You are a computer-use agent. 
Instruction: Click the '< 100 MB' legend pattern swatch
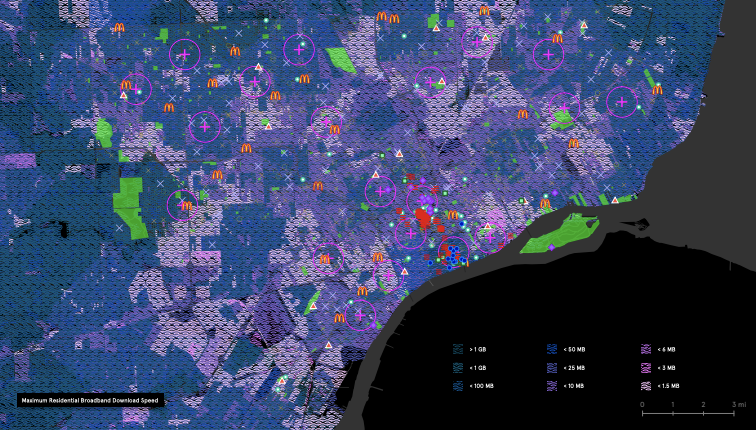[x=458, y=386]
